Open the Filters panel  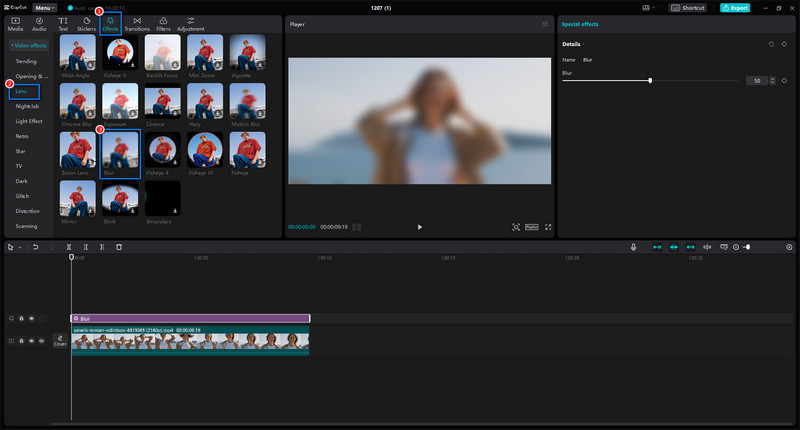[162, 23]
